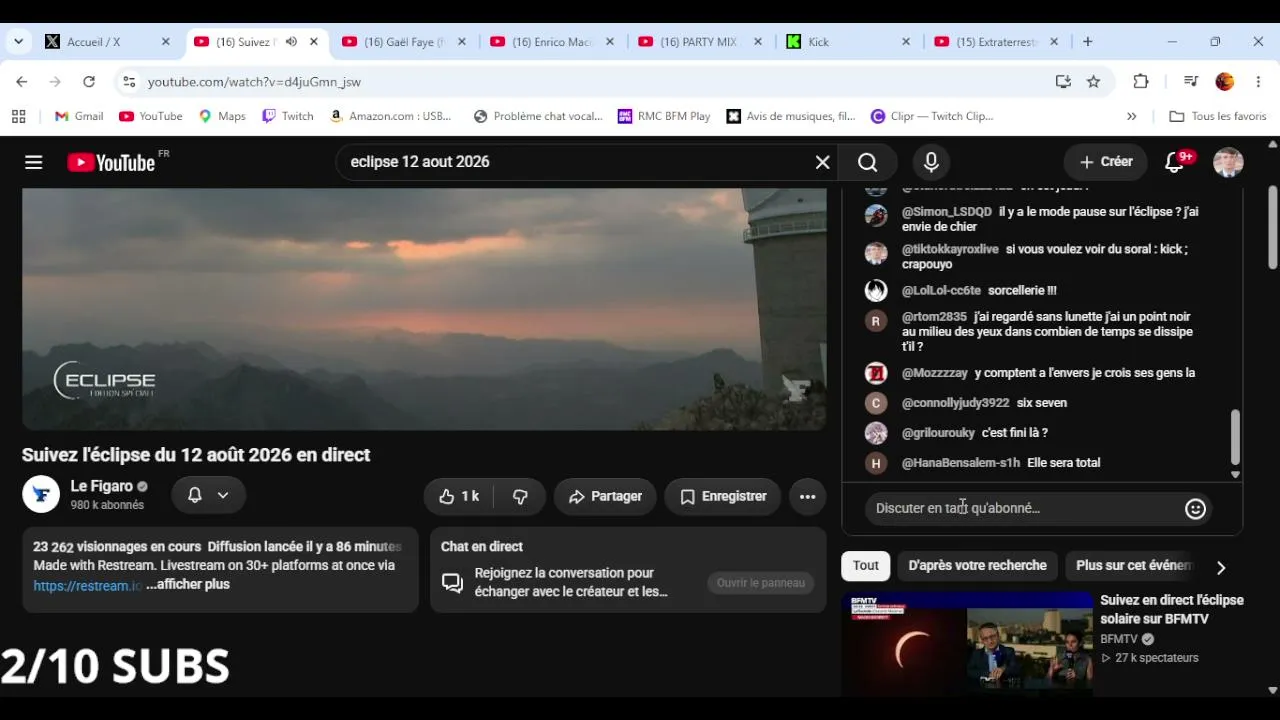This screenshot has width=1280, height=720.
Task: Clear the search field with the X
Action: point(823,162)
